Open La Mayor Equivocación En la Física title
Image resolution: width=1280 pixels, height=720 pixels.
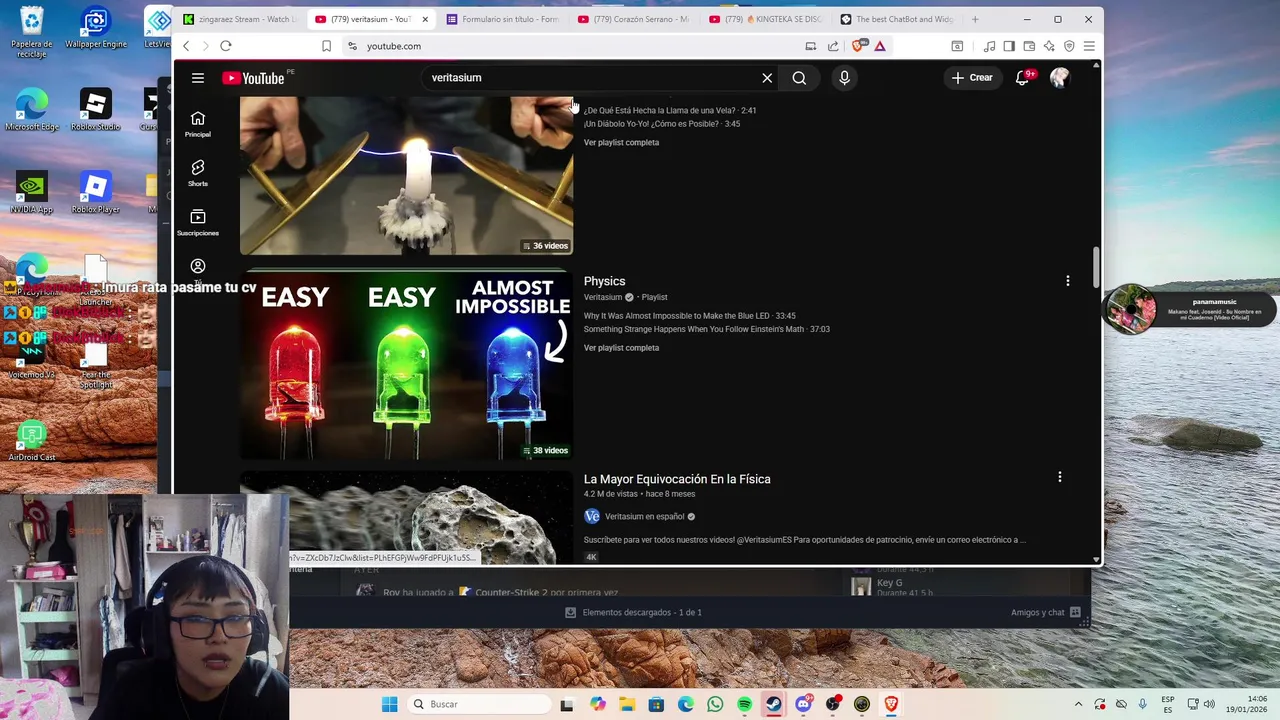point(677,479)
